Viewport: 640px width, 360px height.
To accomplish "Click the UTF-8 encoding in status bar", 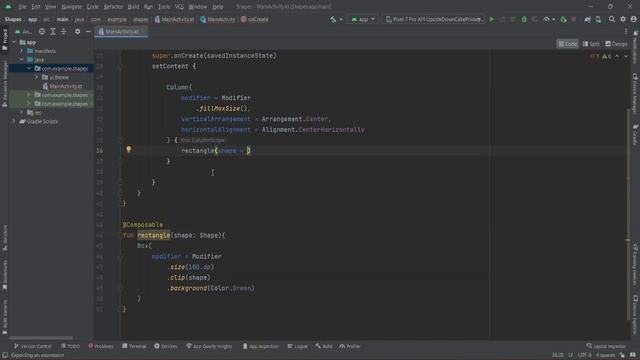I will point(584,355).
